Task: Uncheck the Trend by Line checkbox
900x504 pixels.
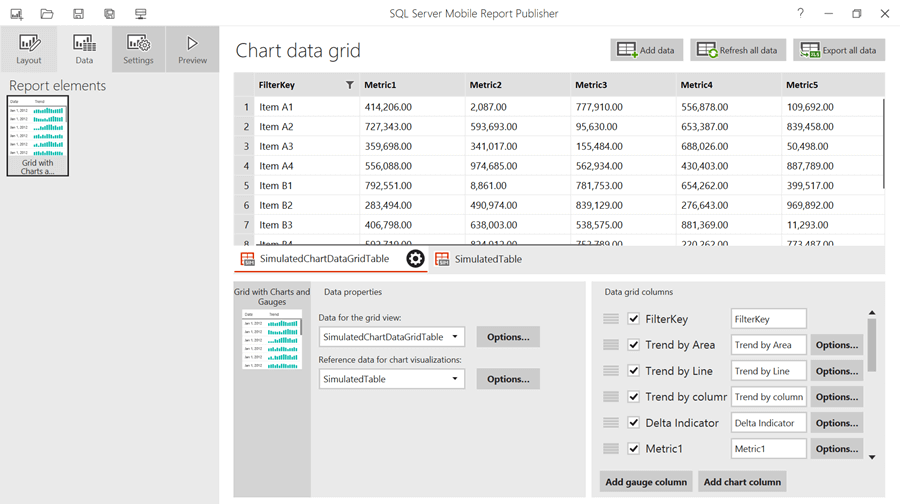Action: pyautogui.click(x=634, y=371)
